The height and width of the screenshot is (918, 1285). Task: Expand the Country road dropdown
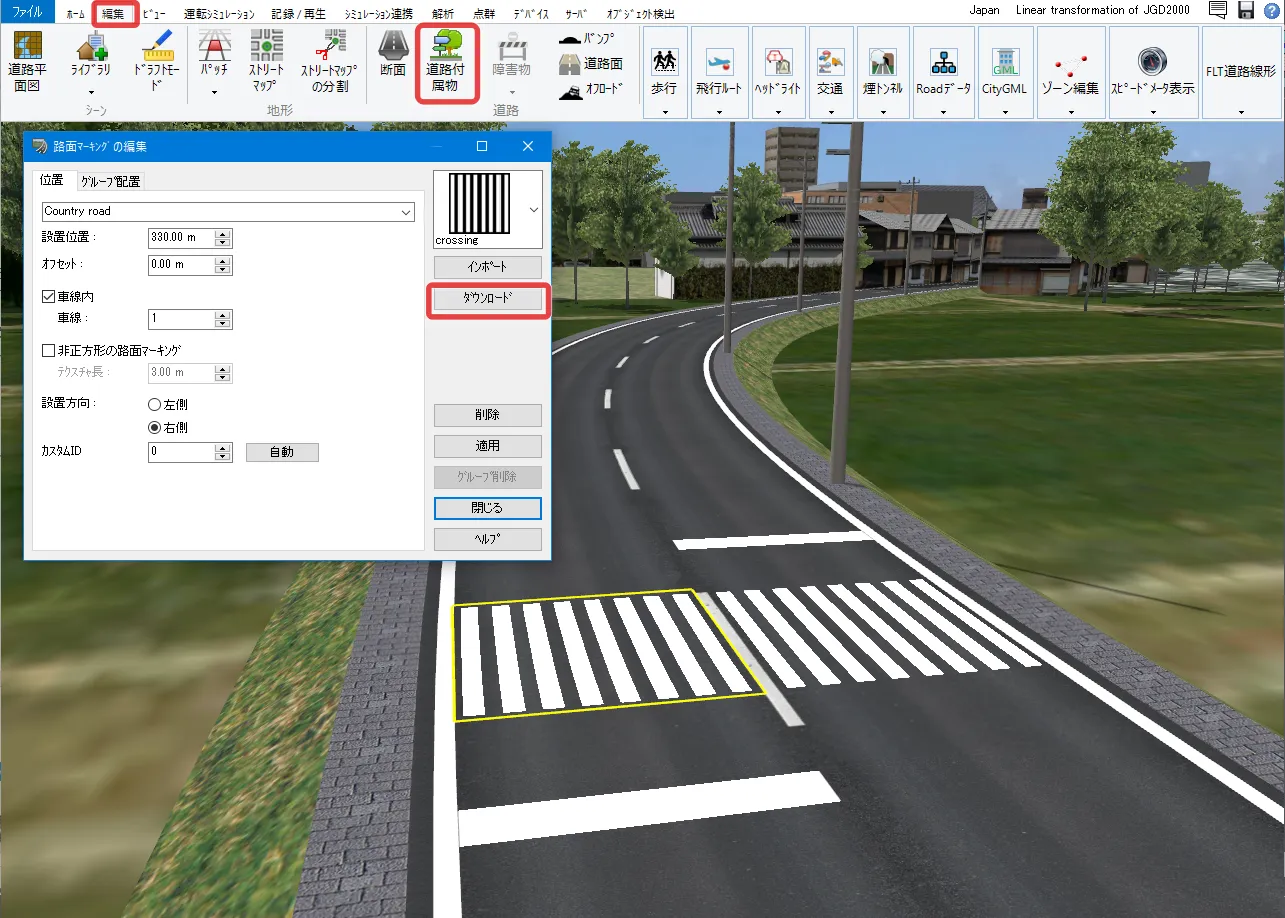tap(406, 212)
